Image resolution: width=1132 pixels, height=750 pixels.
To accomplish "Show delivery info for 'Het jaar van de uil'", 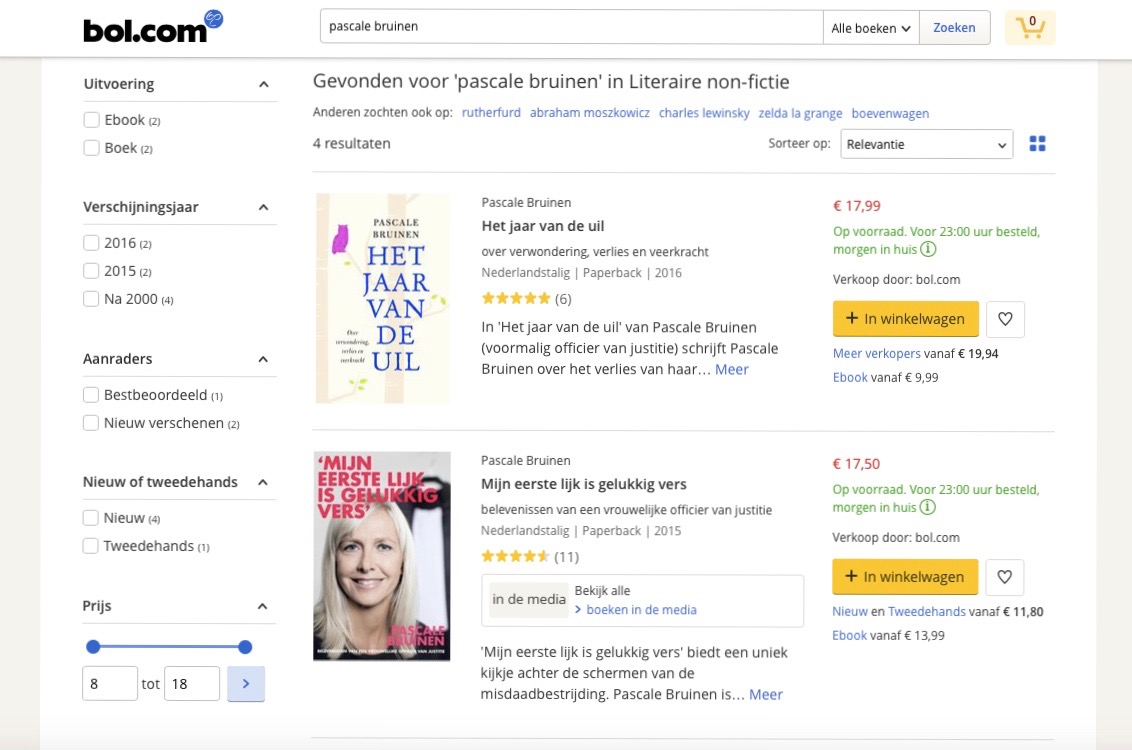I will (x=928, y=250).
